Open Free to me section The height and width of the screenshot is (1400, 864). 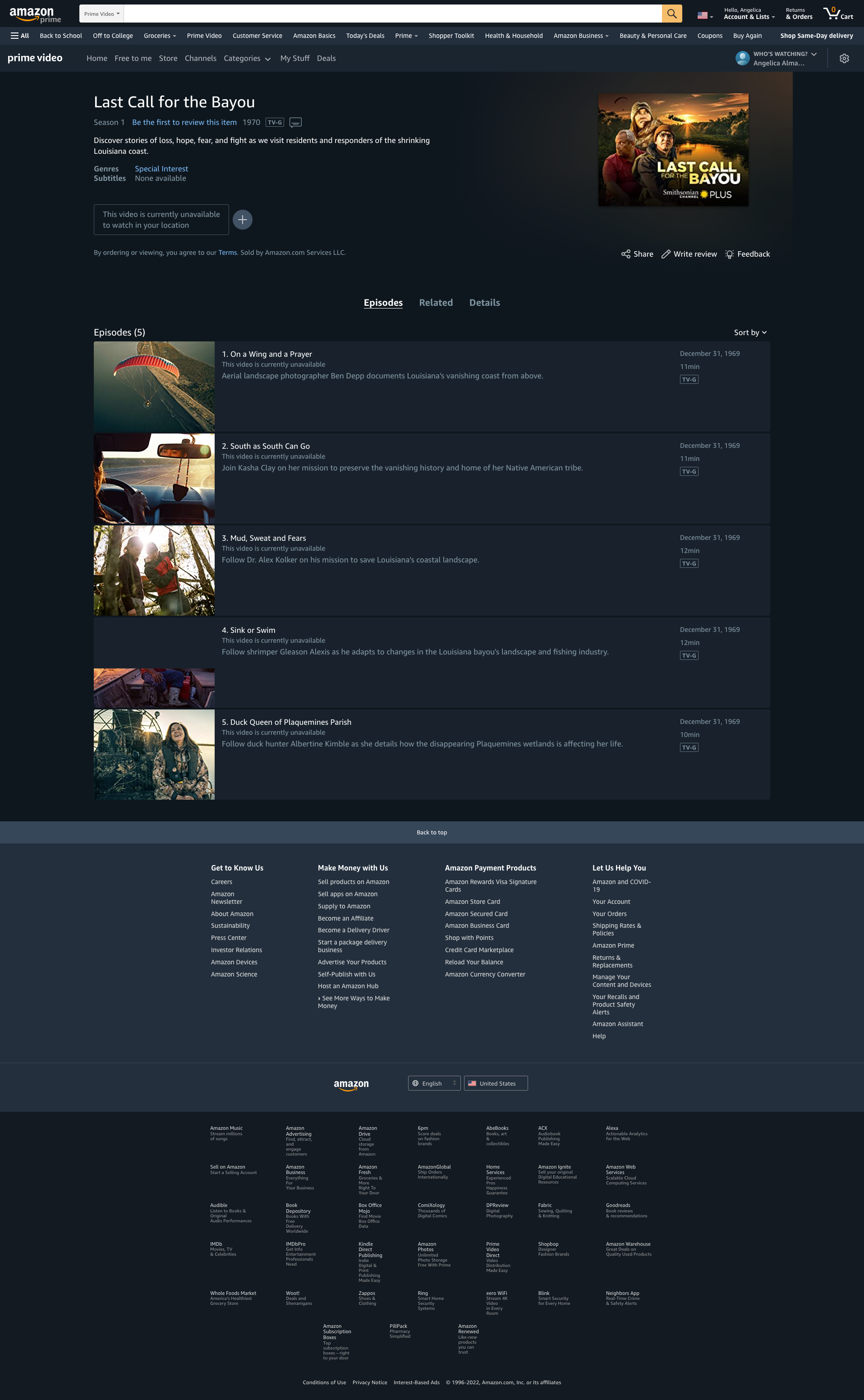[133, 58]
